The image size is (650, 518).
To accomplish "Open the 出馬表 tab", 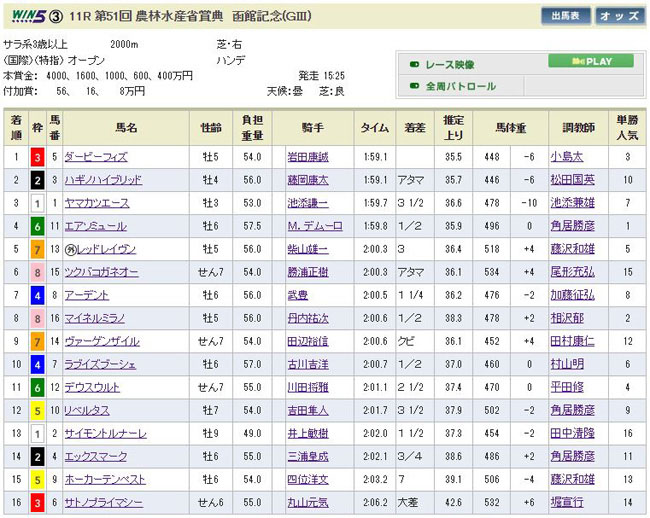I will tap(565, 16).
